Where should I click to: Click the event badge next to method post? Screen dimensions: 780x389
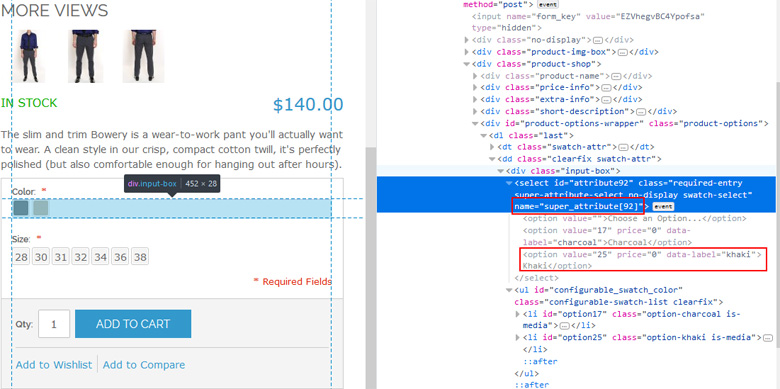[x=548, y=4]
